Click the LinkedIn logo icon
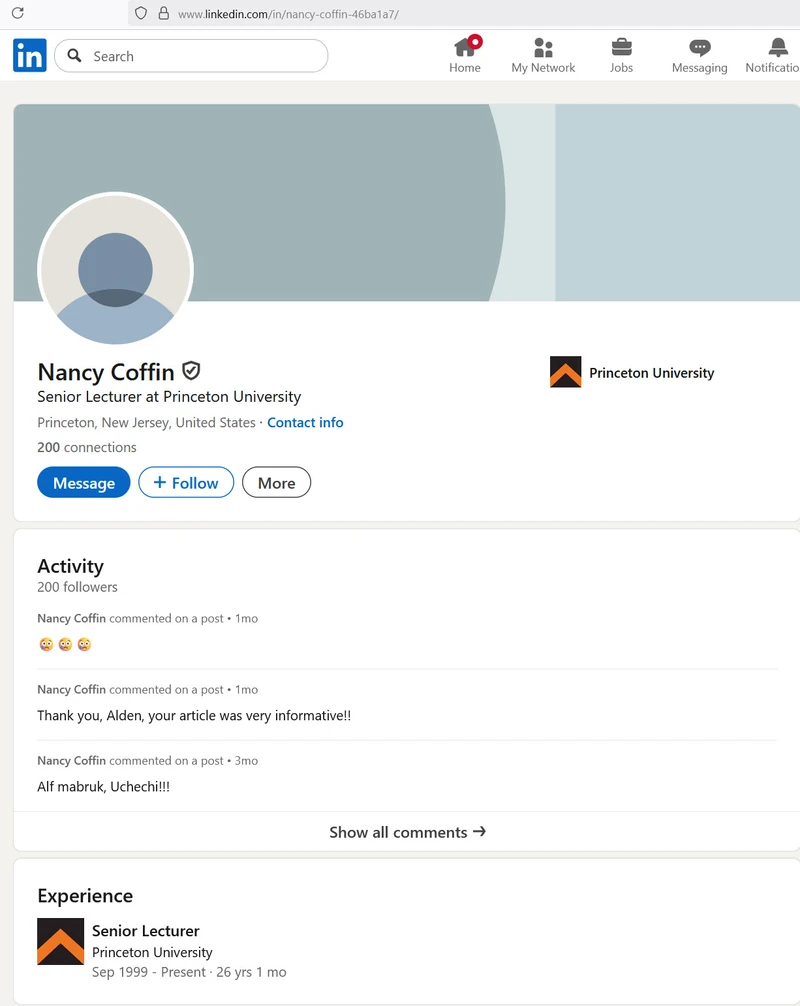This screenshot has width=800, height=1006. [x=30, y=55]
